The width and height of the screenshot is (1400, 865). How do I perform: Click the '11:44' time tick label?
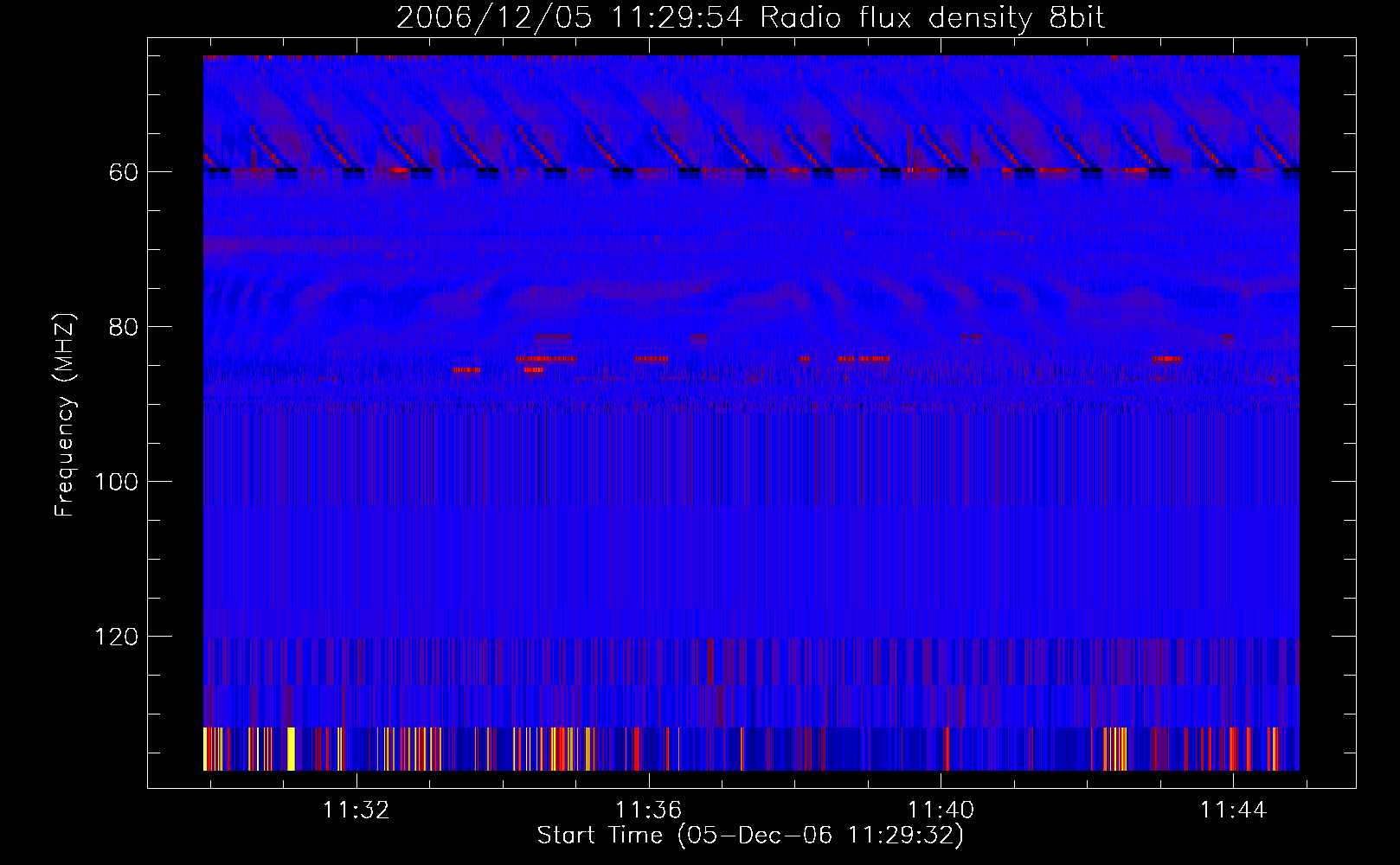1233,811
